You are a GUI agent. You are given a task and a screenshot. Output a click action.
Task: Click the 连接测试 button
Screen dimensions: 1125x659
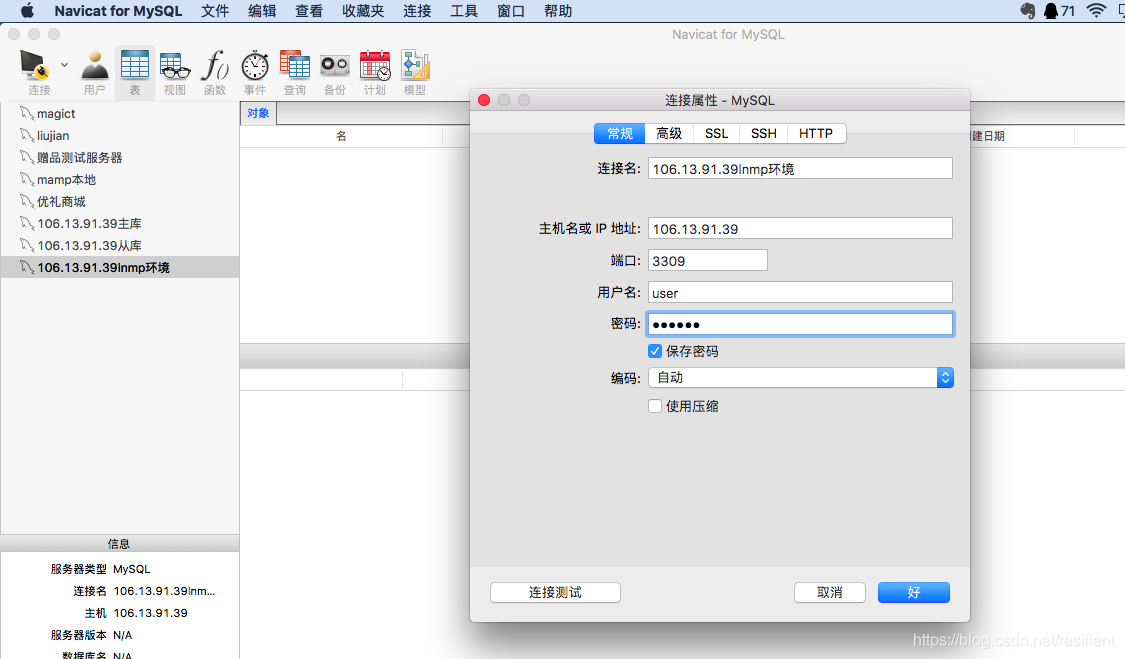coord(555,592)
